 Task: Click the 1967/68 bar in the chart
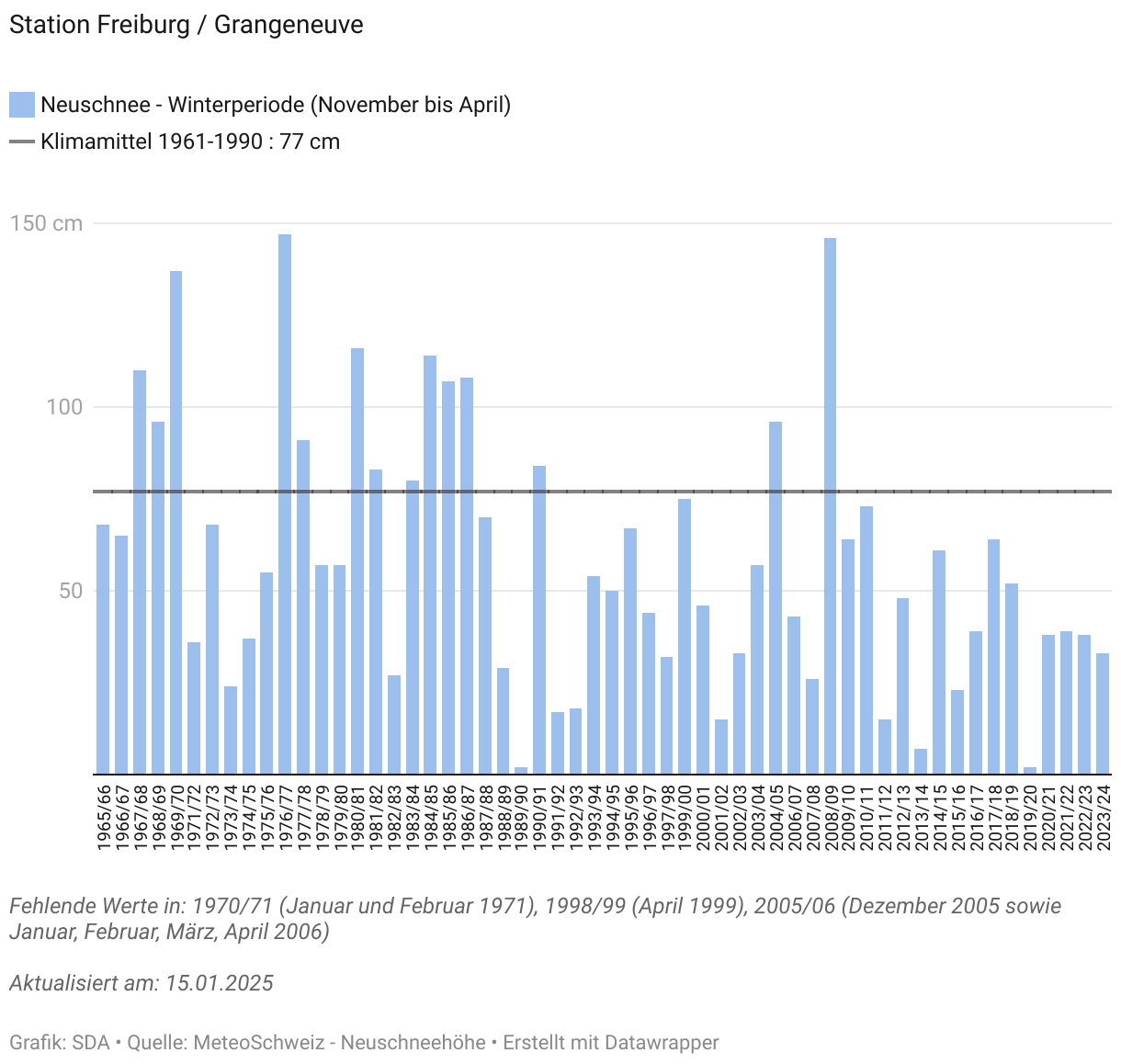pos(140,572)
